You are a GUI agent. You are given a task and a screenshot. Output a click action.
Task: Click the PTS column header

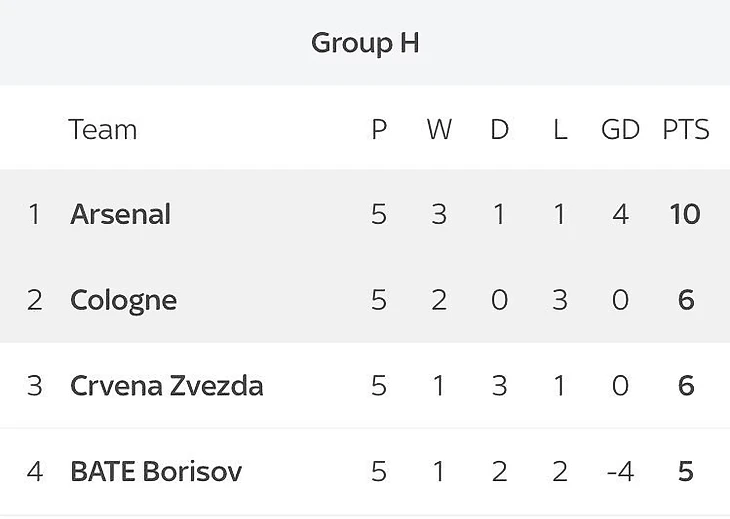(685, 130)
